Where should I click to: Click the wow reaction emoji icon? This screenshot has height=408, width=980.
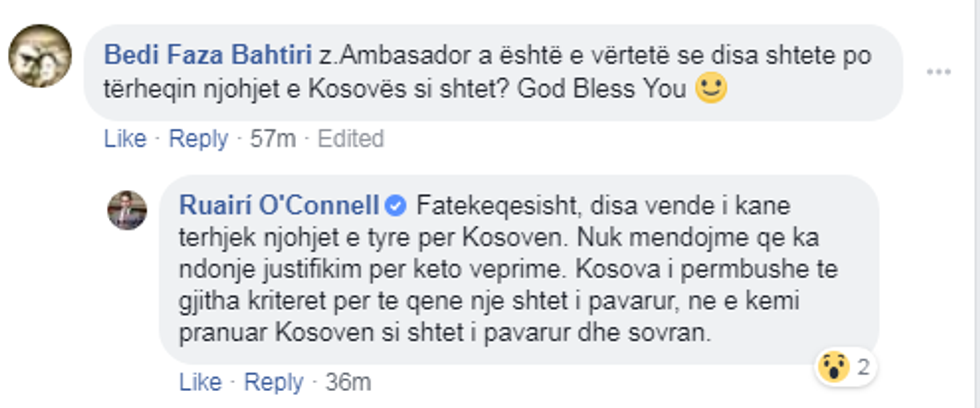[x=832, y=367]
